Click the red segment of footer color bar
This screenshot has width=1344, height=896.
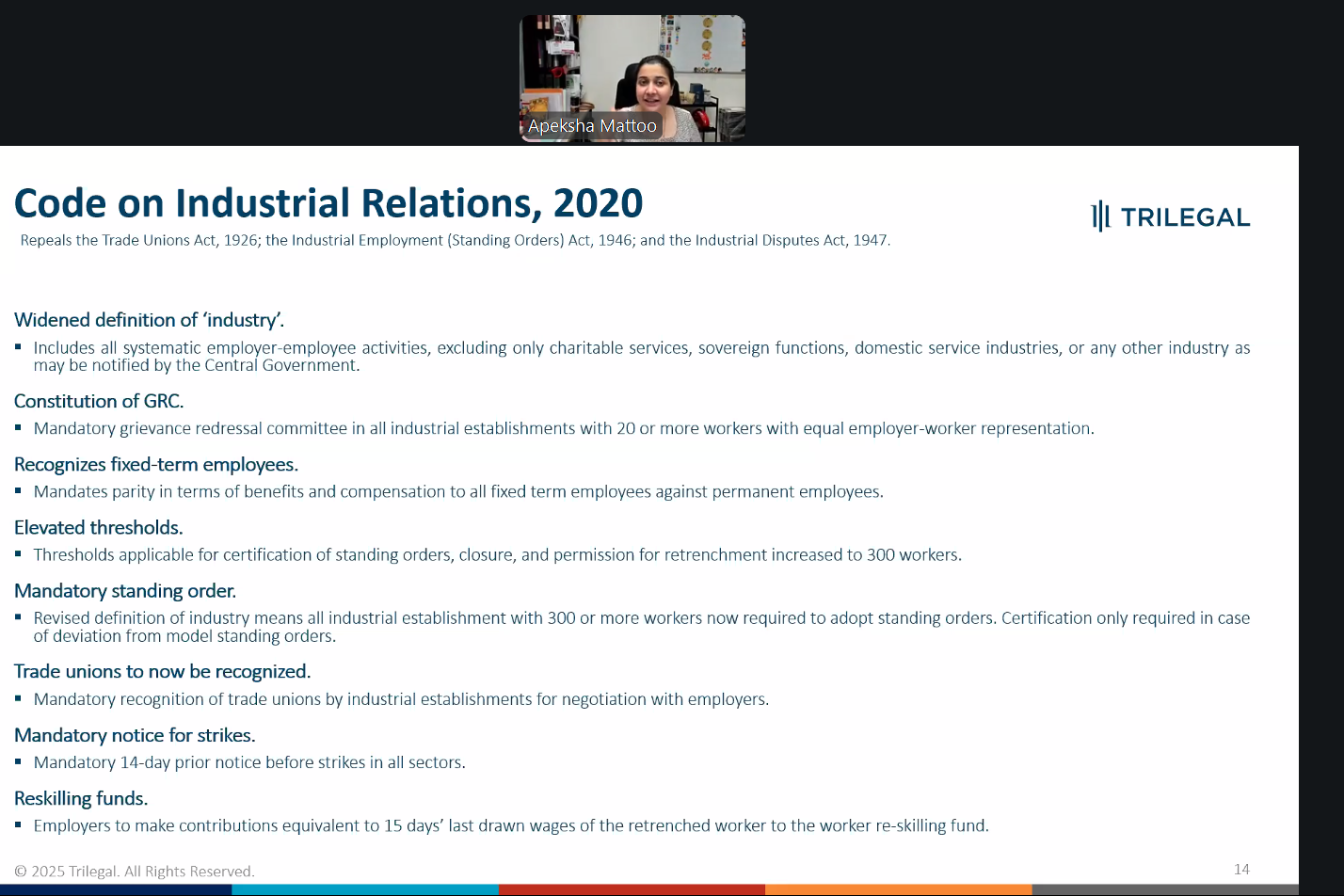click(x=631, y=889)
